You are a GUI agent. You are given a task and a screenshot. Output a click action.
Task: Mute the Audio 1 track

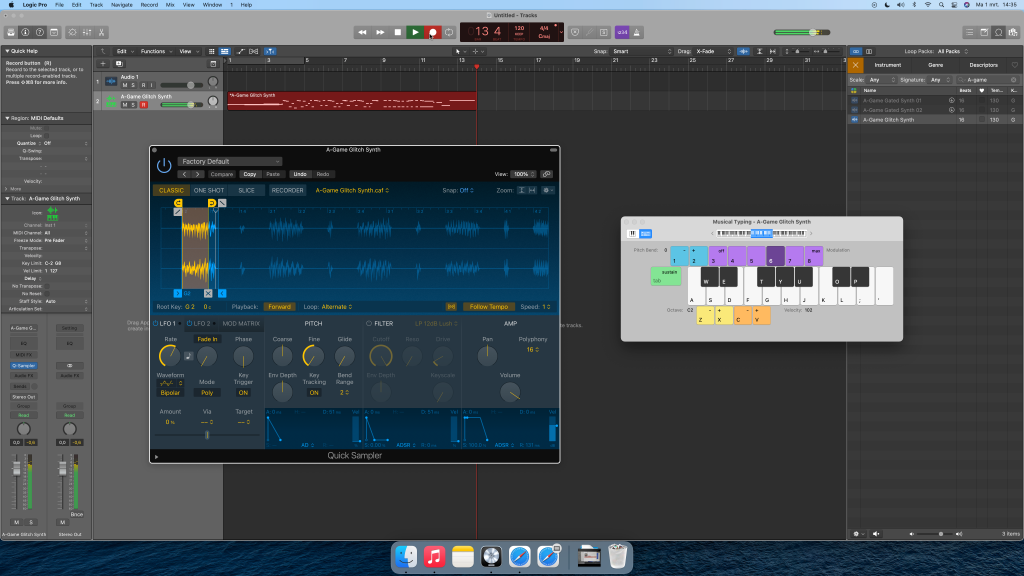pos(124,84)
